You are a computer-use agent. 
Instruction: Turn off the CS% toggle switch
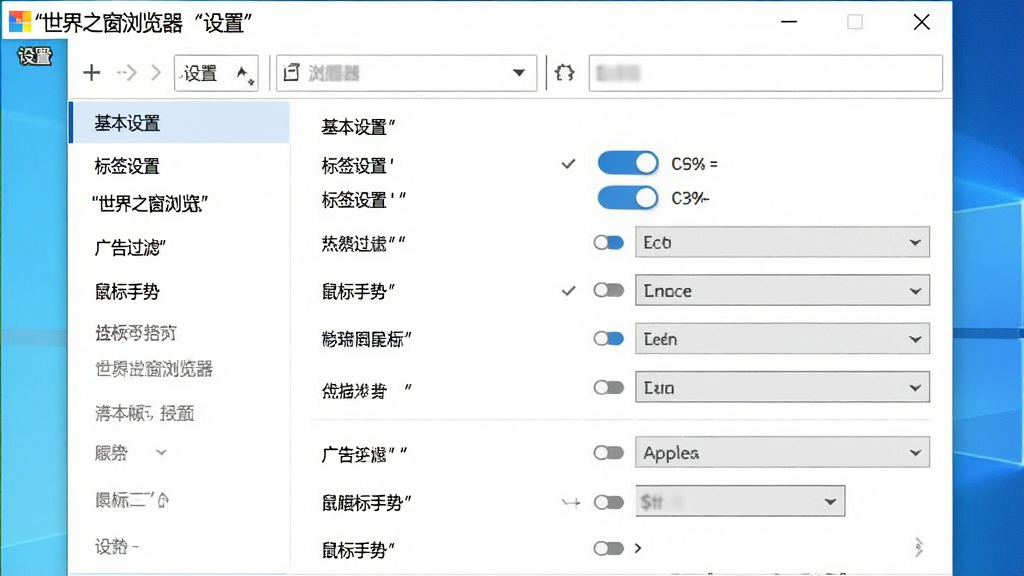click(628, 163)
